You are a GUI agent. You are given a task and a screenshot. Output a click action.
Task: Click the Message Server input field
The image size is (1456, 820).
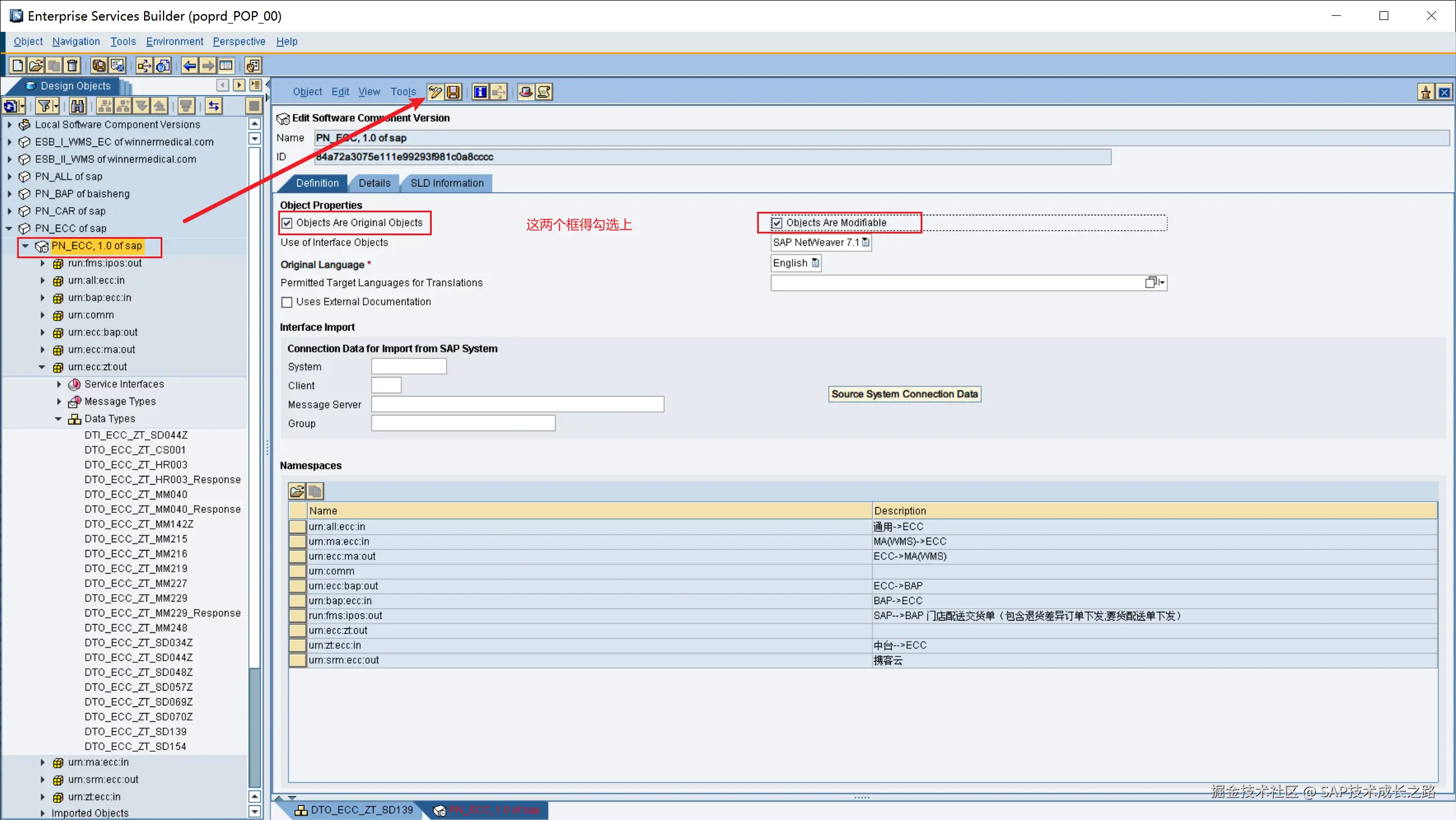517,404
